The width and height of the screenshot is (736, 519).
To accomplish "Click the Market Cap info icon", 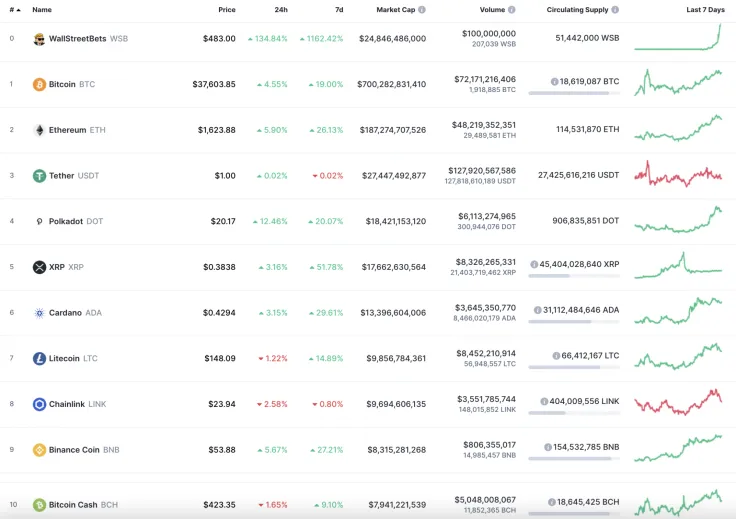I will click(422, 10).
